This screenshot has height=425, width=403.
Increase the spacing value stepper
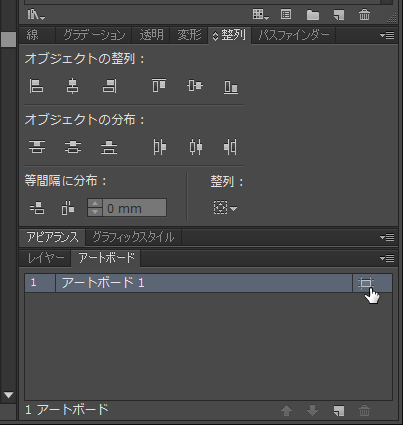tap(95, 204)
